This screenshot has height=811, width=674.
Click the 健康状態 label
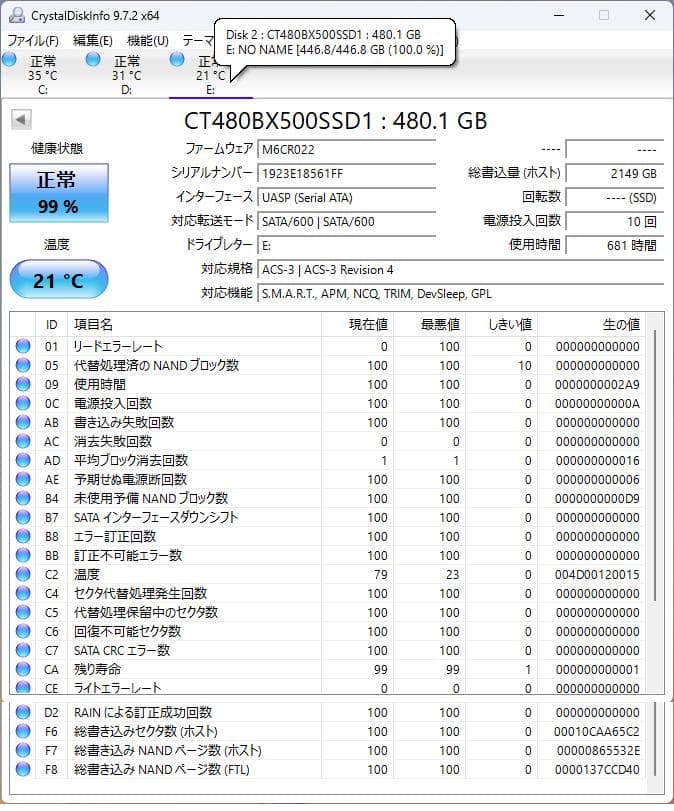pos(56,148)
